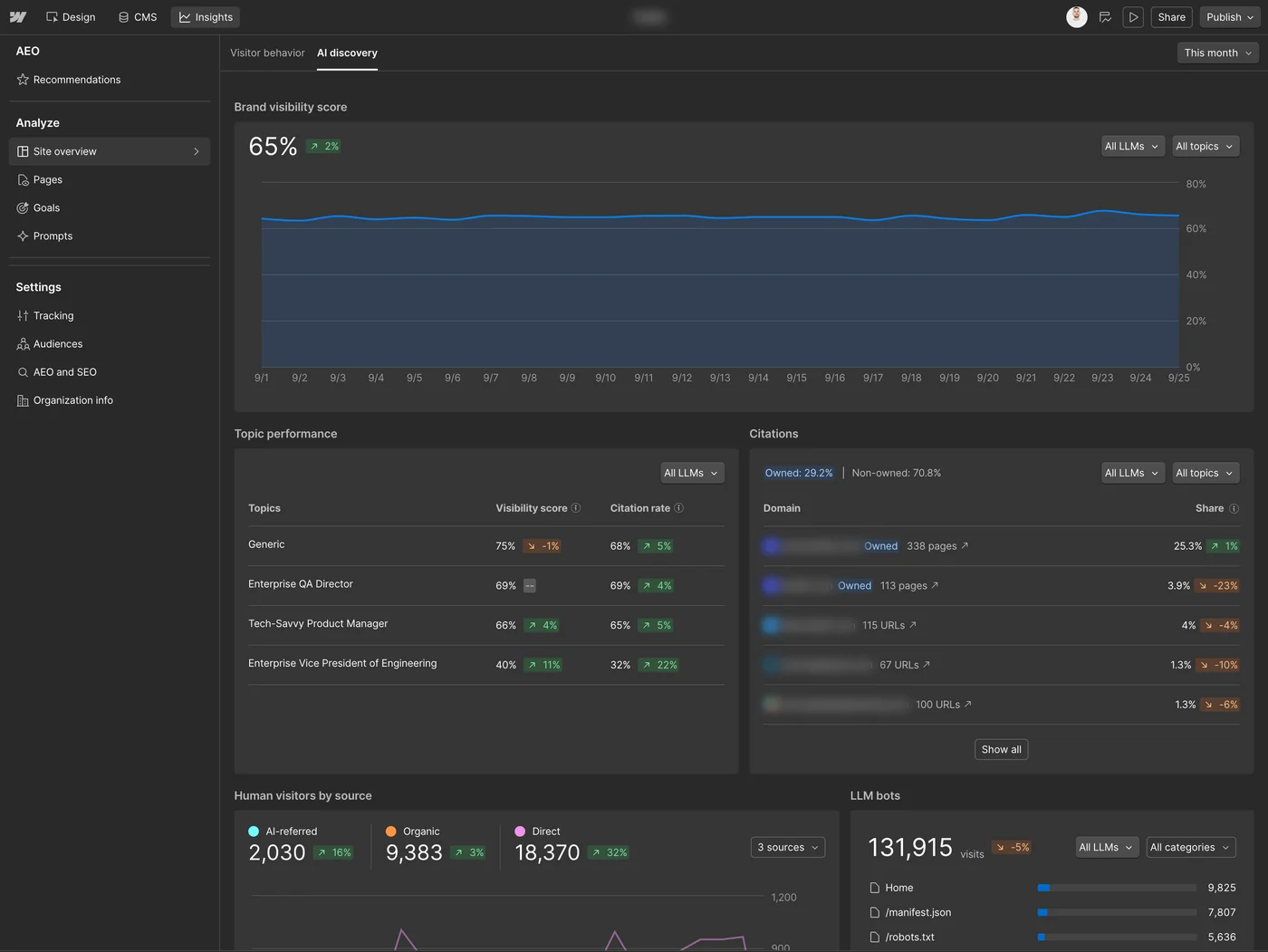The width and height of the screenshot is (1268, 952).
Task: Click the Home visits progress bar
Action: tap(1117, 888)
